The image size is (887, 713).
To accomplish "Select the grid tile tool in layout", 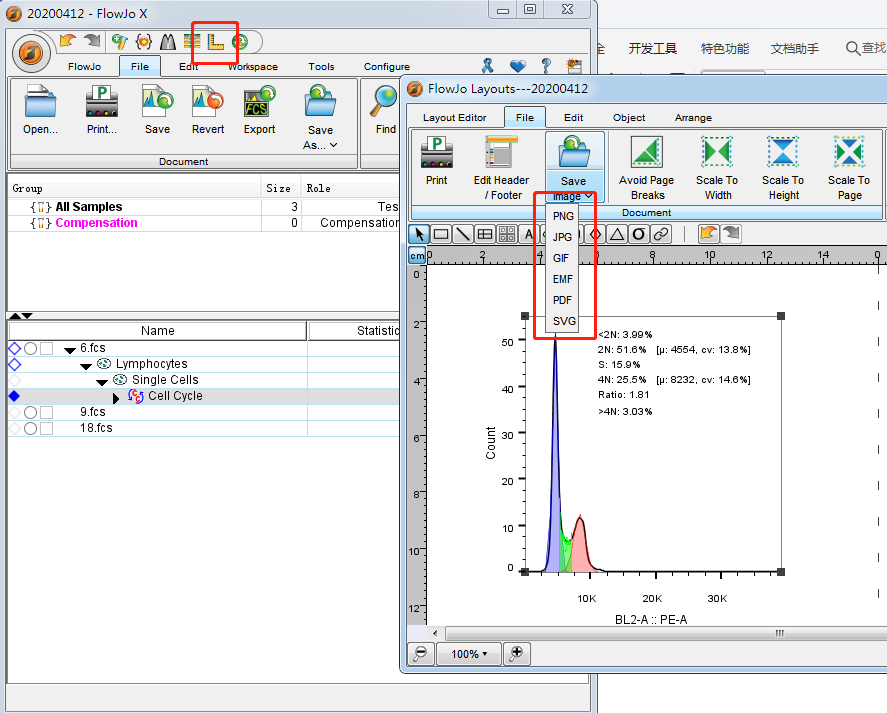I will click(507, 234).
